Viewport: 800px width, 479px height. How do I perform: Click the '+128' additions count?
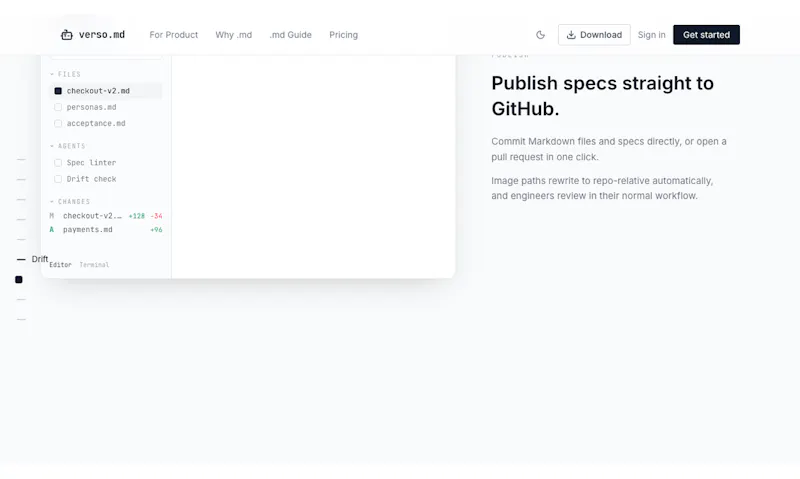tap(137, 216)
